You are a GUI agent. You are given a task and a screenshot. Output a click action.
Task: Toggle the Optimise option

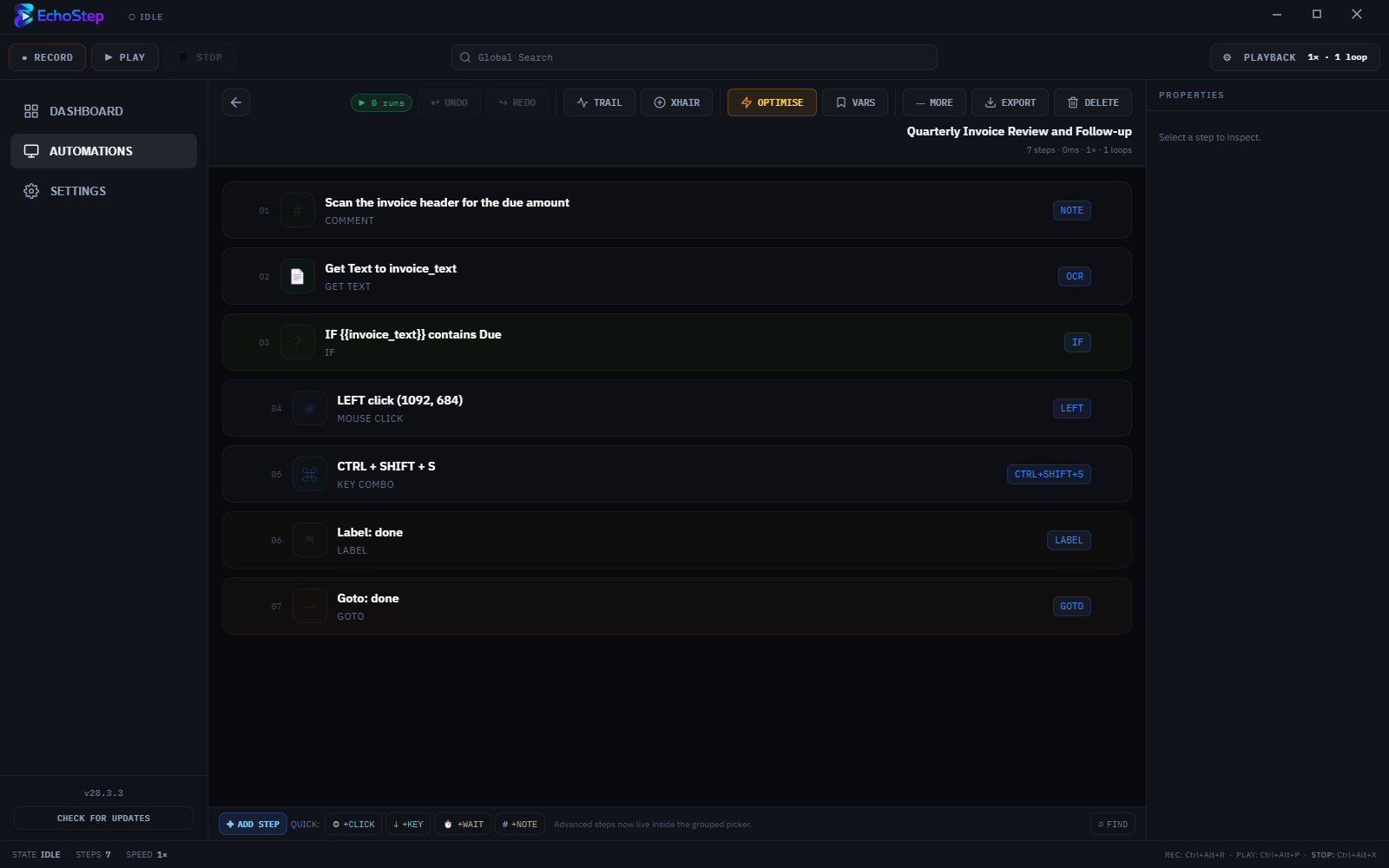[x=772, y=102]
